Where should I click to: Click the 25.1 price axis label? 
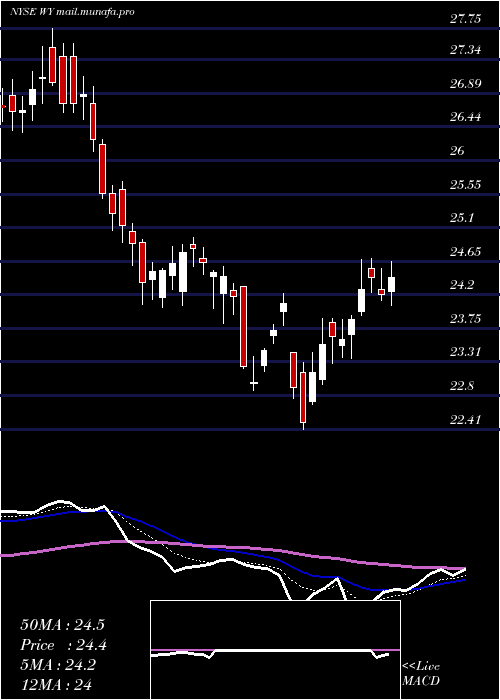pyautogui.click(x=463, y=218)
